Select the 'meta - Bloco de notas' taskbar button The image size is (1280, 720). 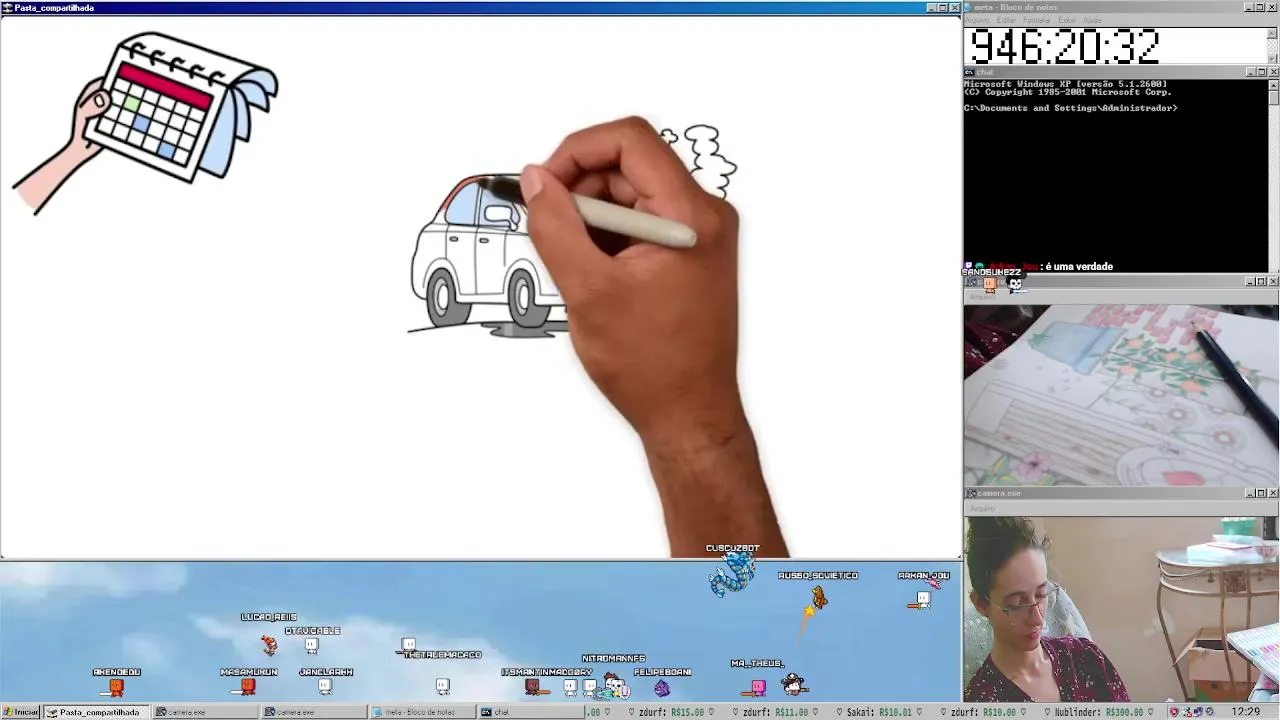(x=422, y=712)
